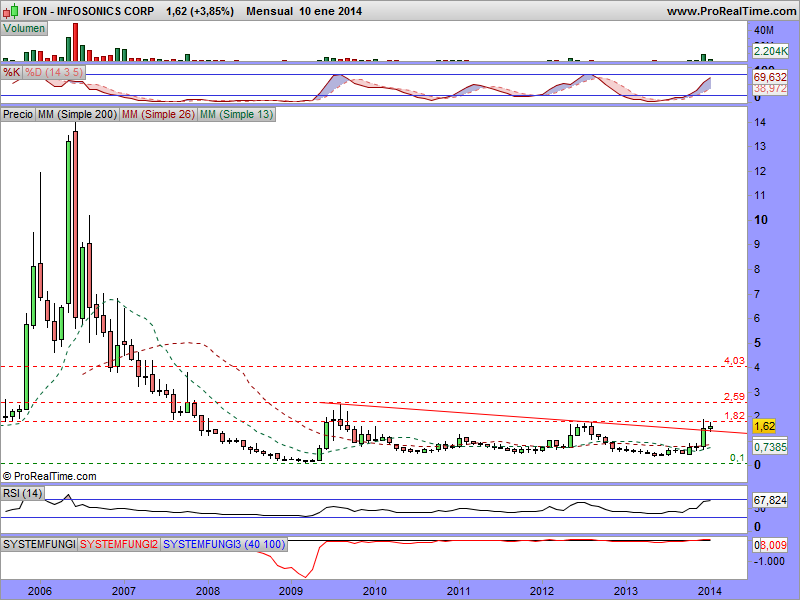This screenshot has width=800, height=600.
Task: Click 12 on the price axis
Action: click(x=760, y=171)
